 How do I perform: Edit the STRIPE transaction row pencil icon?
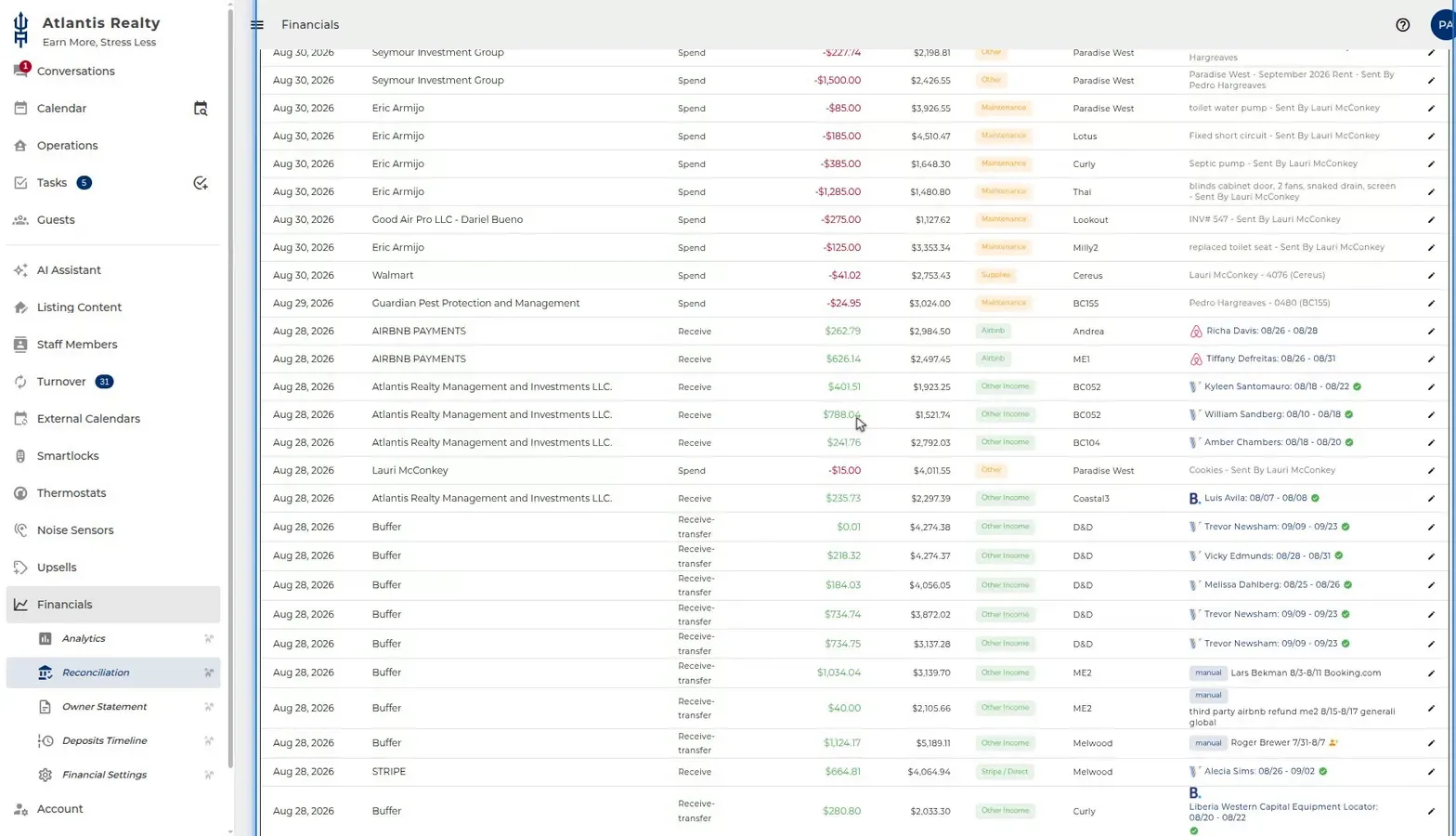(x=1431, y=772)
